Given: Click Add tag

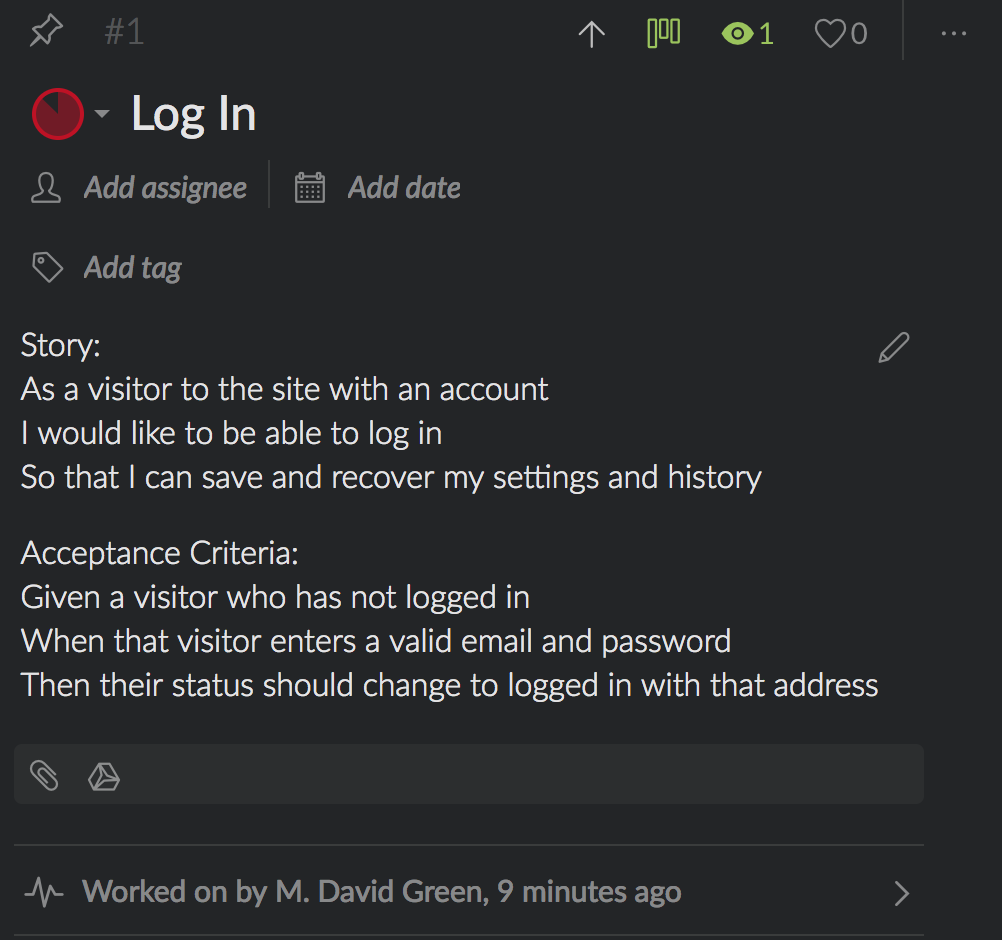Looking at the screenshot, I should click(x=132, y=268).
